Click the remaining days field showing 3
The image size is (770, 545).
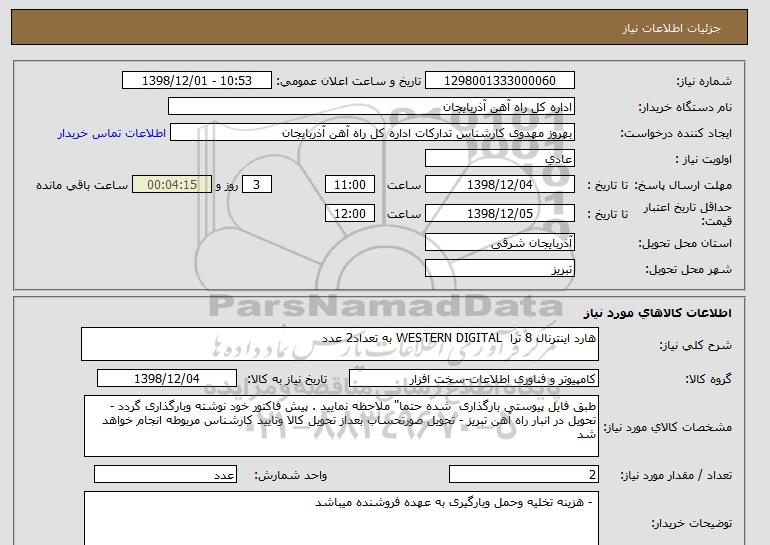[257, 185]
